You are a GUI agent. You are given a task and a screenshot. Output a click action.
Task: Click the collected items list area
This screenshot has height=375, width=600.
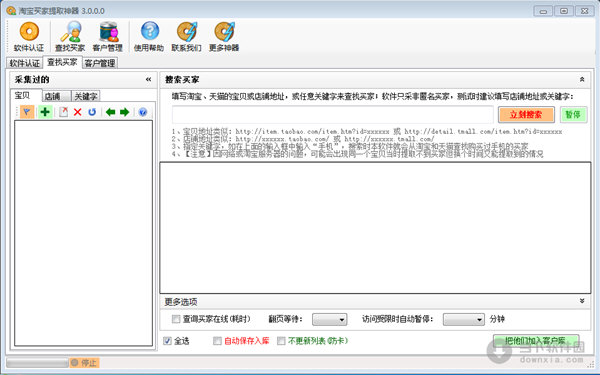[x=83, y=233]
